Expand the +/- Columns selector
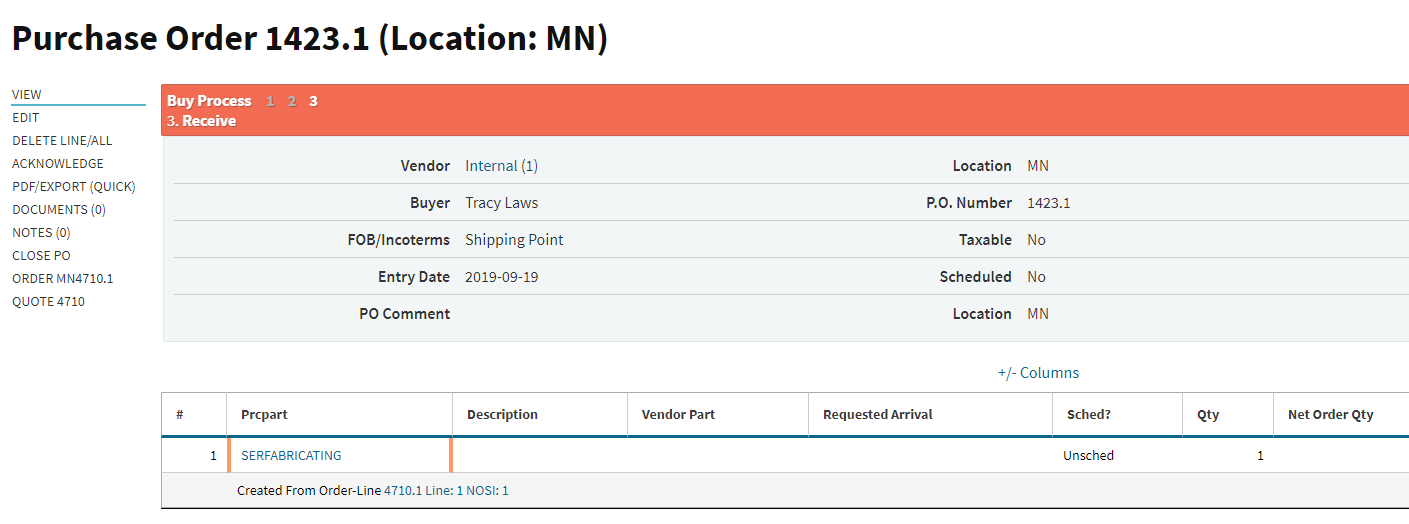Screen dimensions: 1409x524 pyautogui.click(x=1038, y=373)
